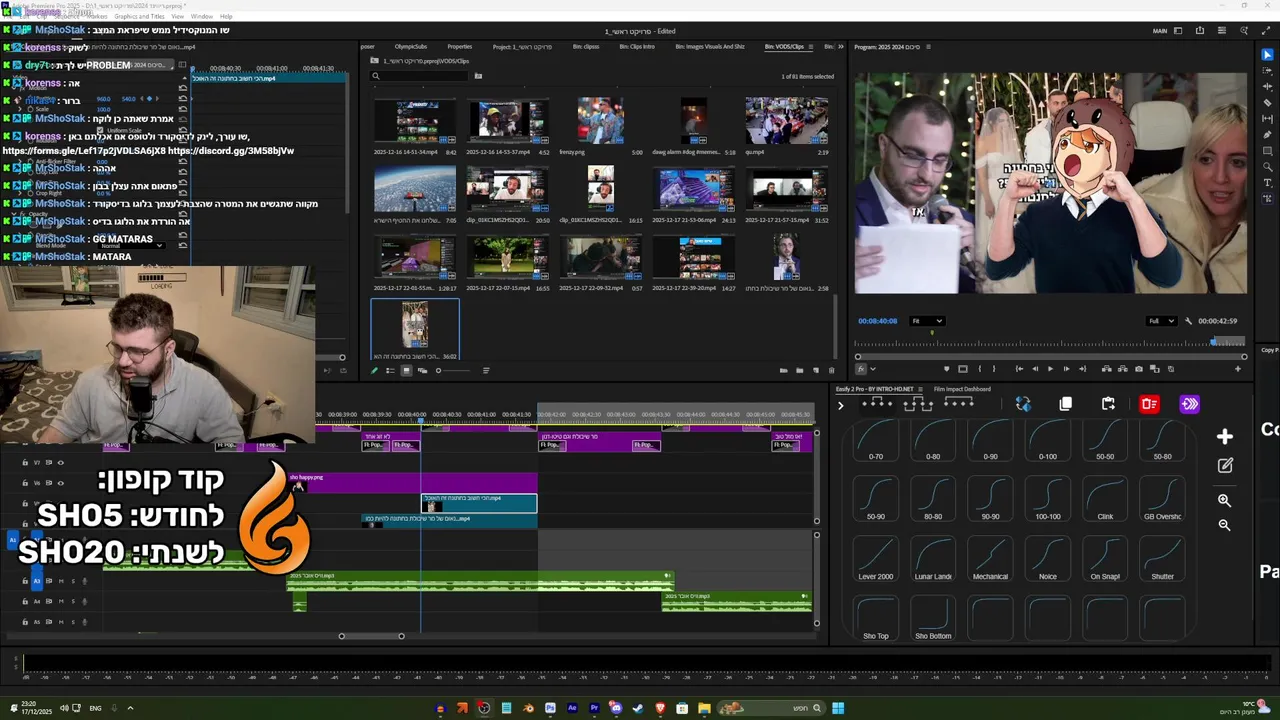Open Bin: Images Visuals And Shiz tab
Screen dimensions: 1280x720
[x=710, y=46]
